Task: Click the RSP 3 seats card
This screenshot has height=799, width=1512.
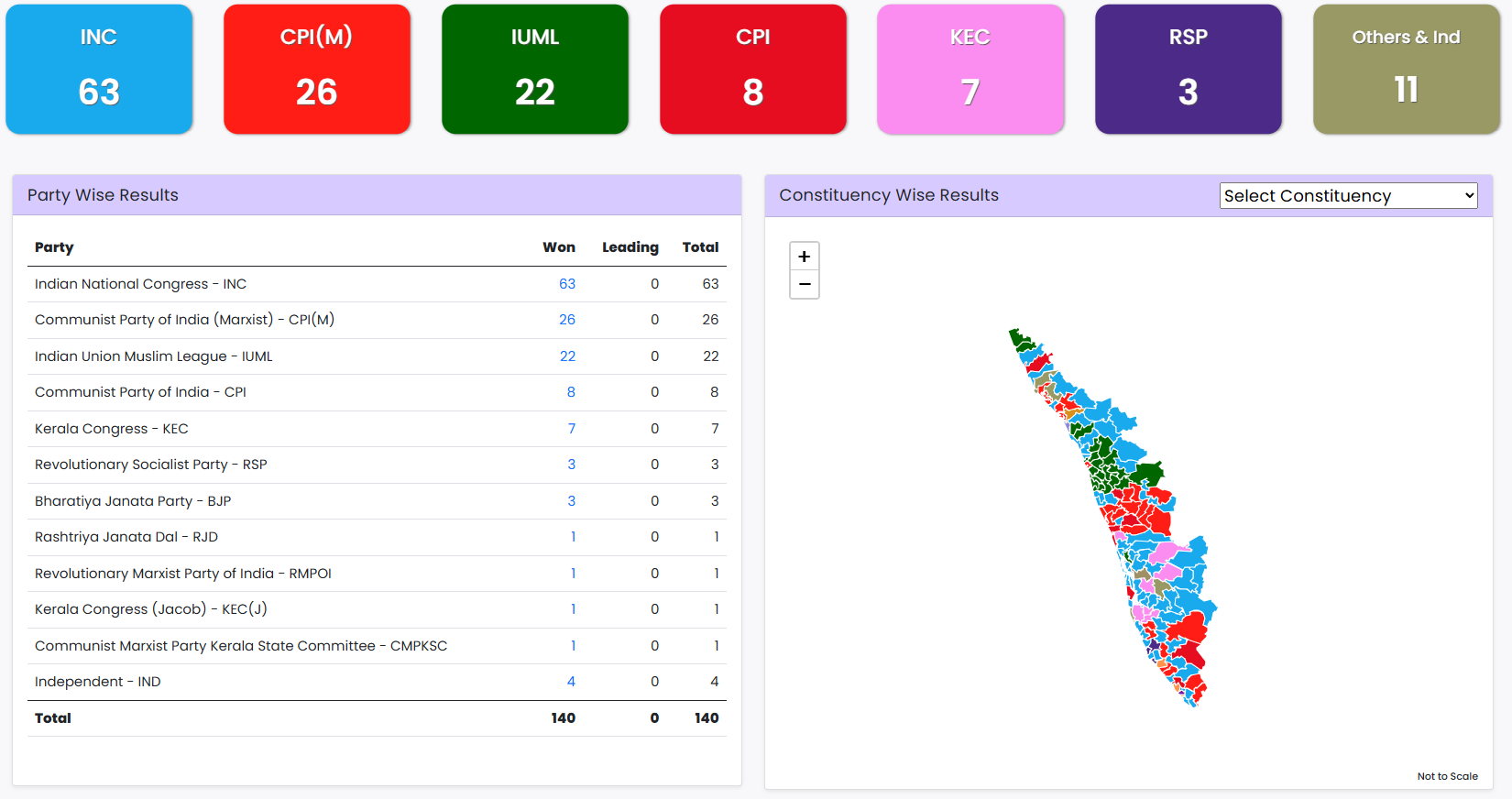Action: tap(1189, 69)
